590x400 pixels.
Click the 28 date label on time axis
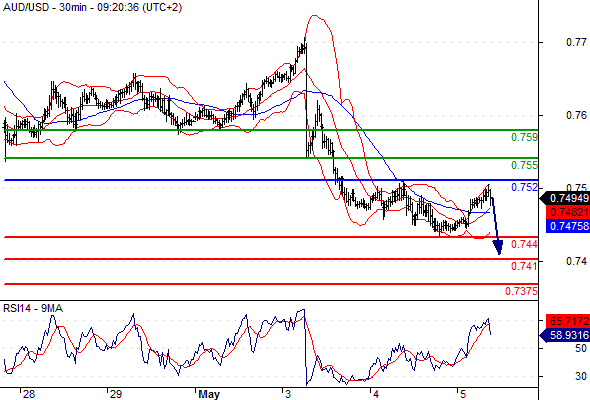click(29, 394)
